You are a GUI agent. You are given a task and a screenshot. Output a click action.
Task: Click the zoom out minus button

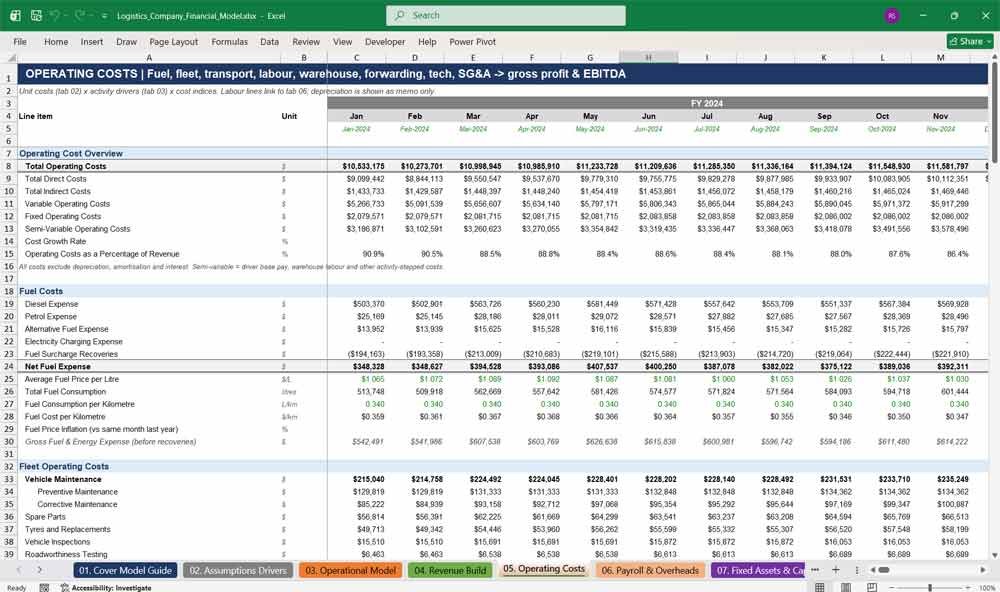click(891, 587)
